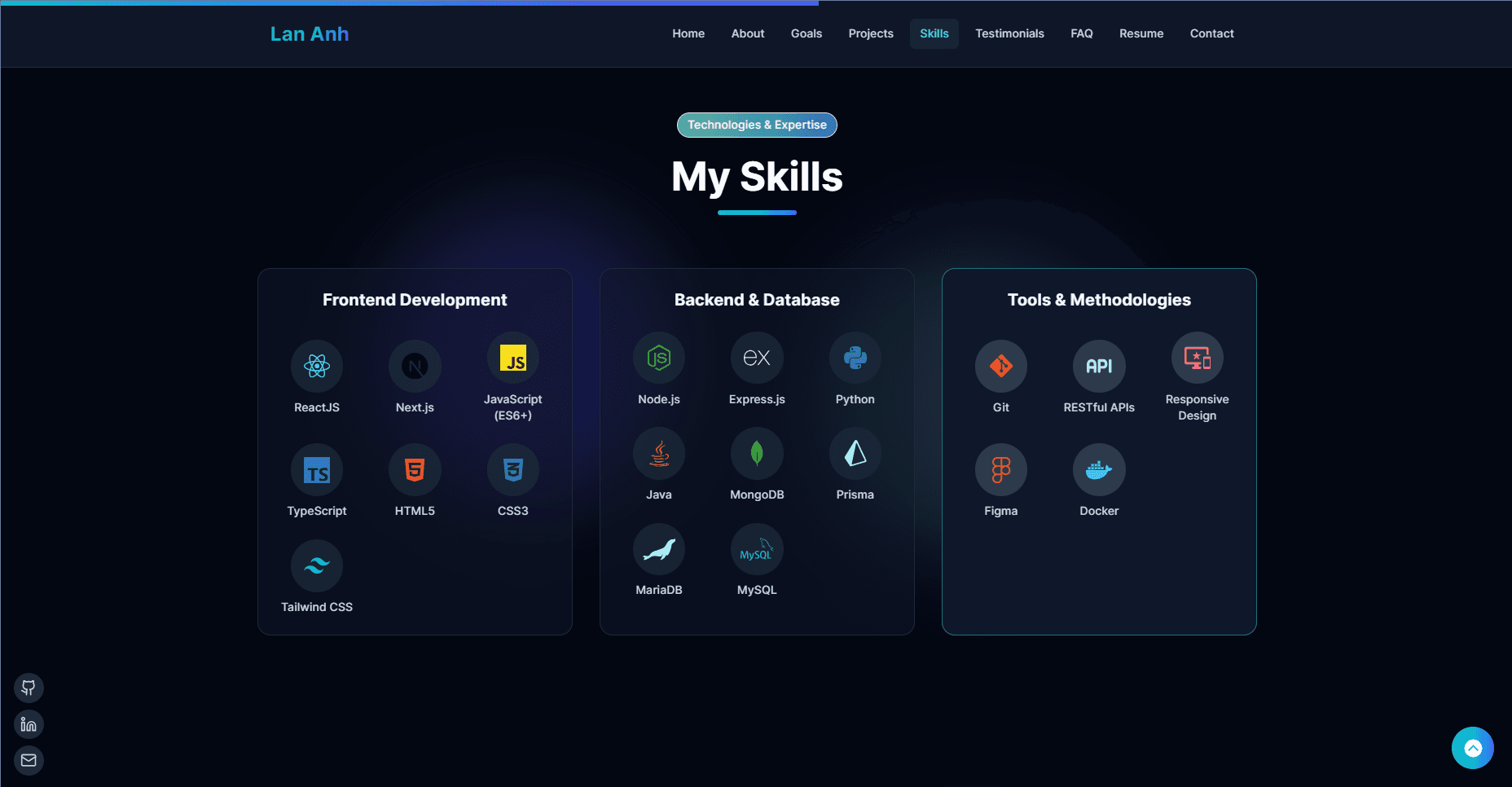Click the Lan Anh logo link

tap(310, 34)
